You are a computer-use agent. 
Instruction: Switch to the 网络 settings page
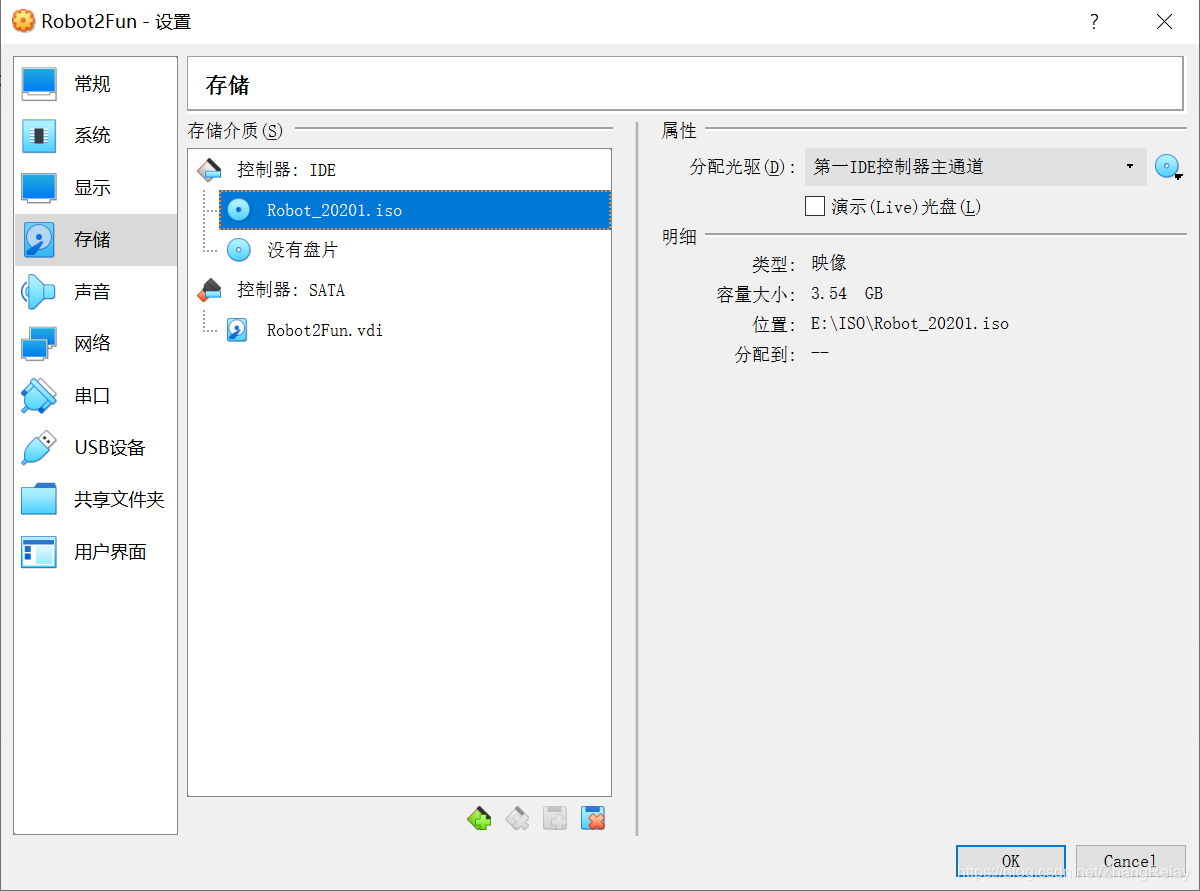click(96, 343)
